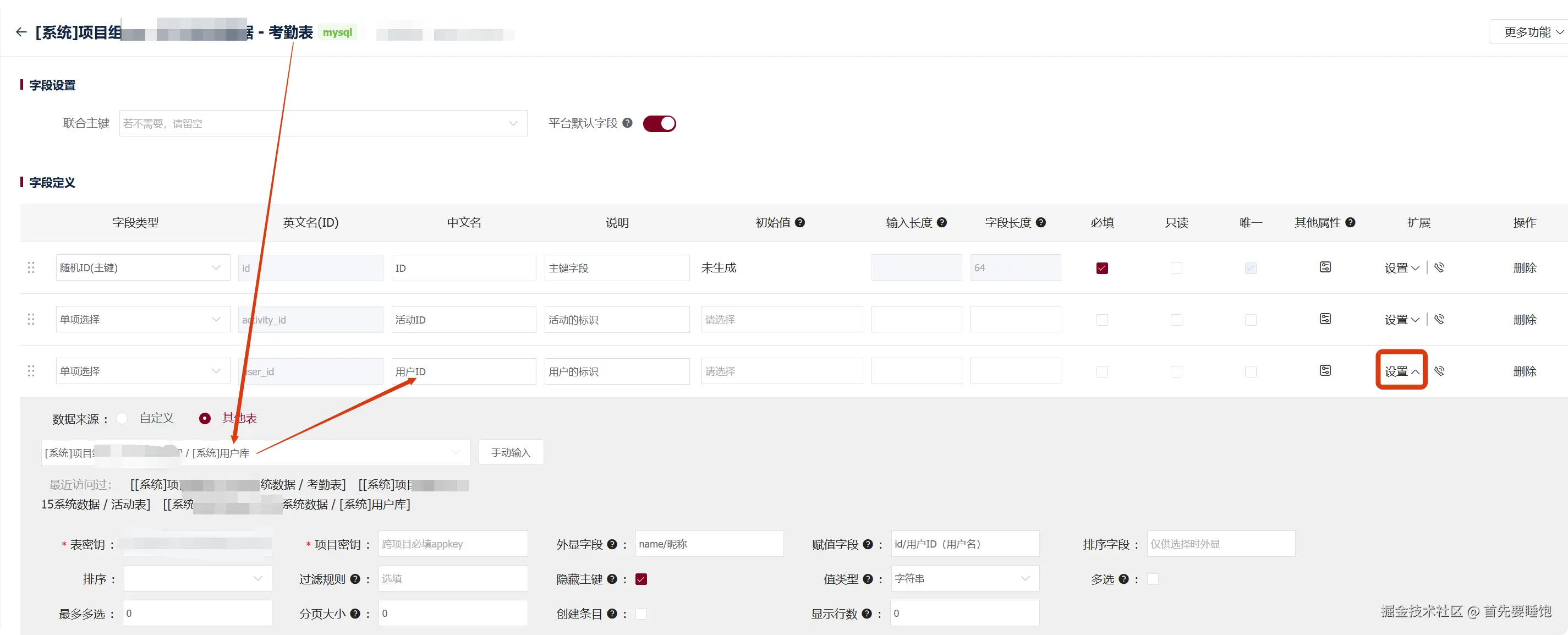Click link icon beside Settings in the activity_id row
The height and width of the screenshot is (635, 1568).
tap(1439, 319)
